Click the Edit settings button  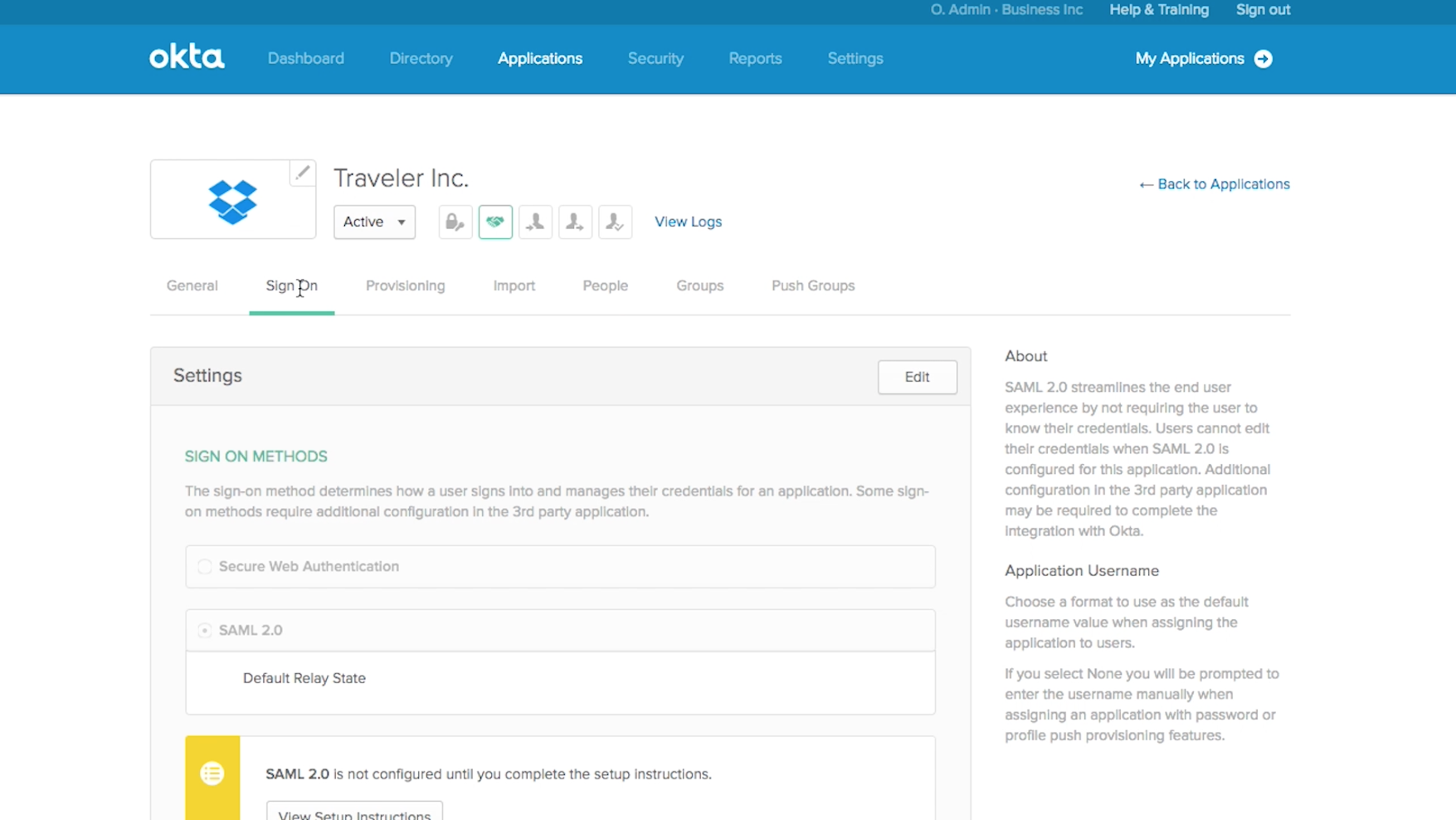917,377
